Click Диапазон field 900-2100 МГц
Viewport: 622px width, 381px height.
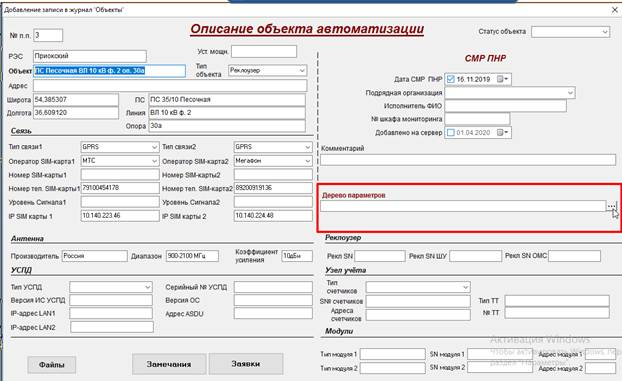192,256
